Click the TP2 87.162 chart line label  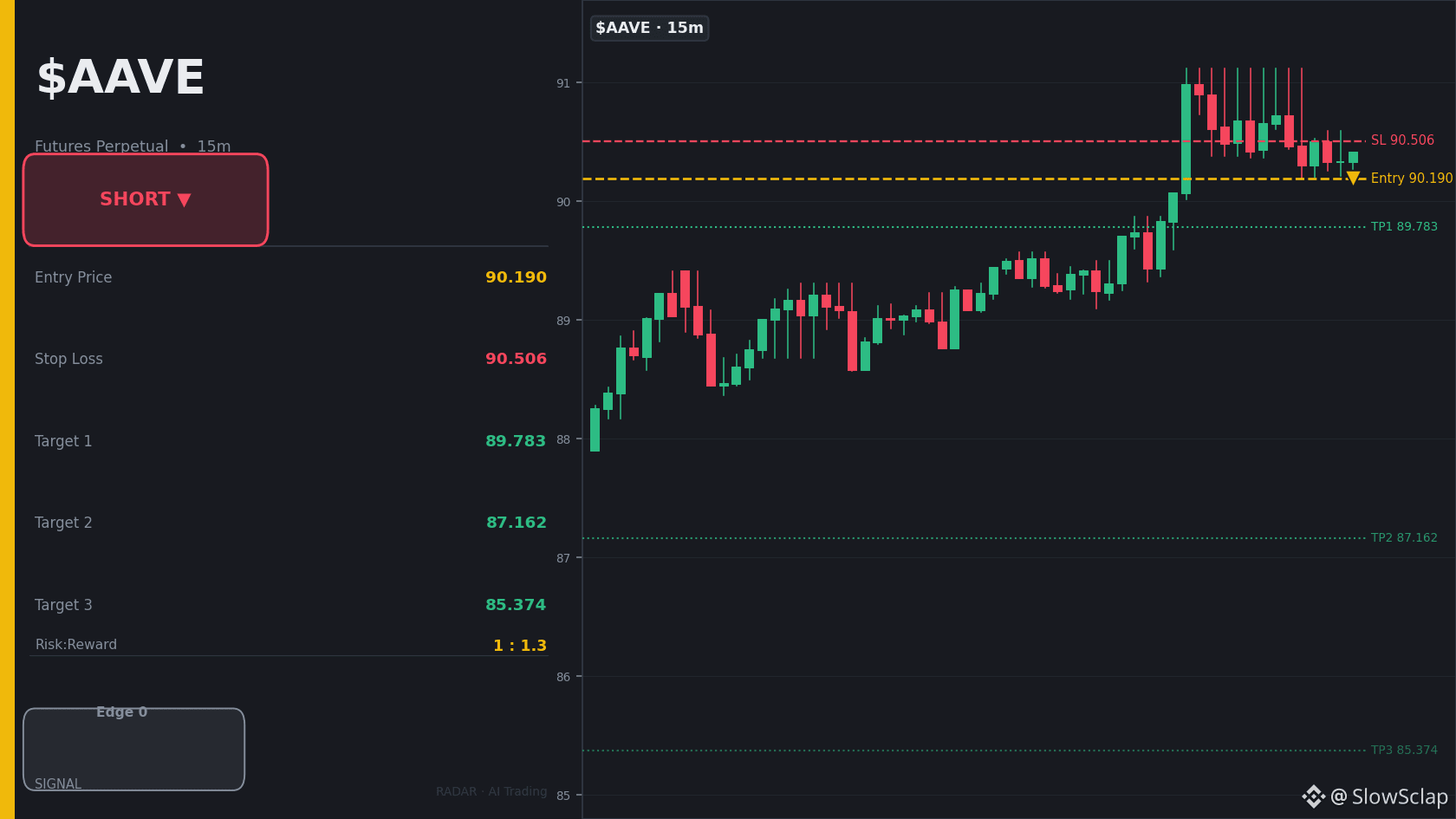click(x=1404, y=538)
